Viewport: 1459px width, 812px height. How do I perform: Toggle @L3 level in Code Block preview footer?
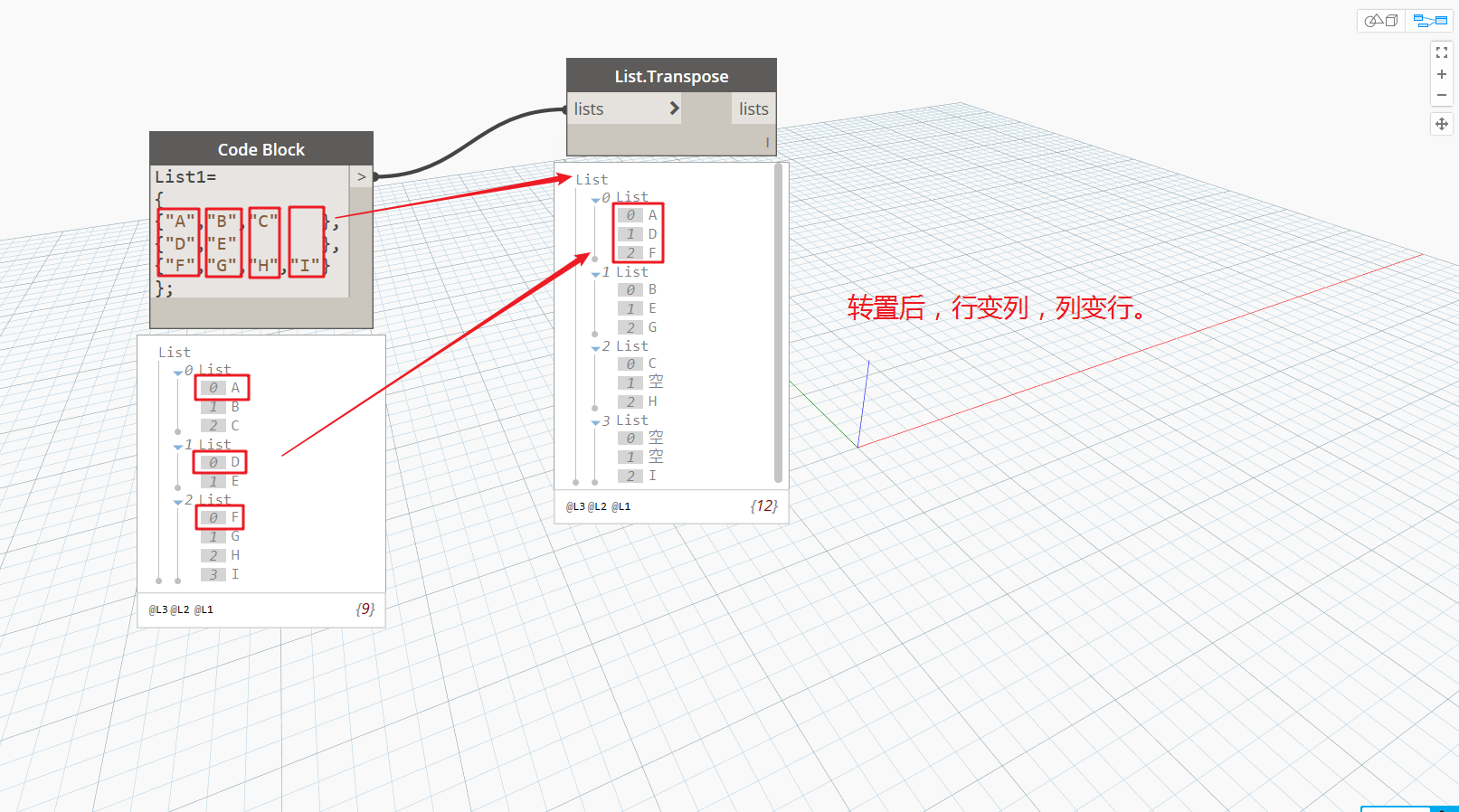pos(158,610)
